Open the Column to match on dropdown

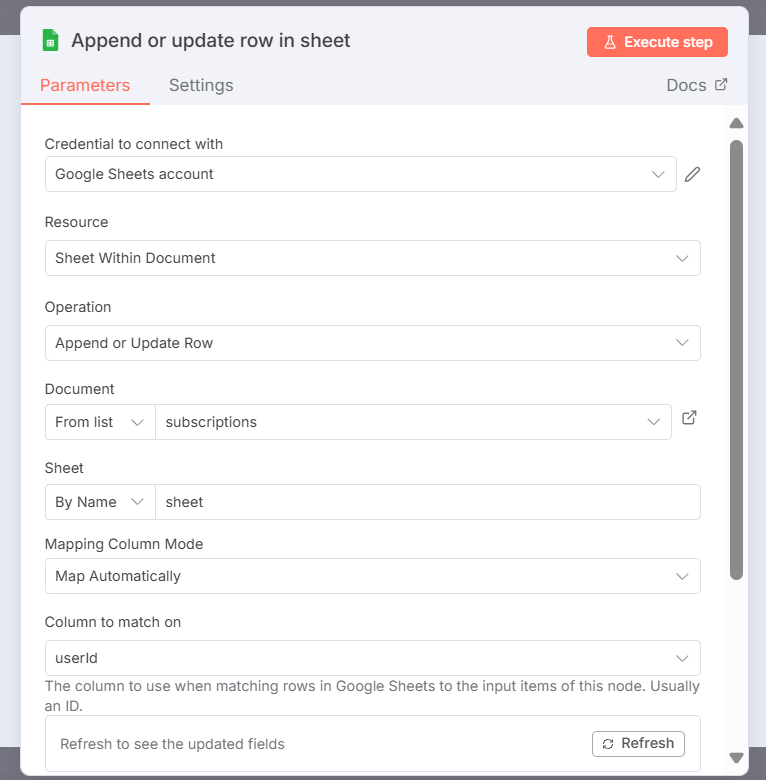click(372, 658)
